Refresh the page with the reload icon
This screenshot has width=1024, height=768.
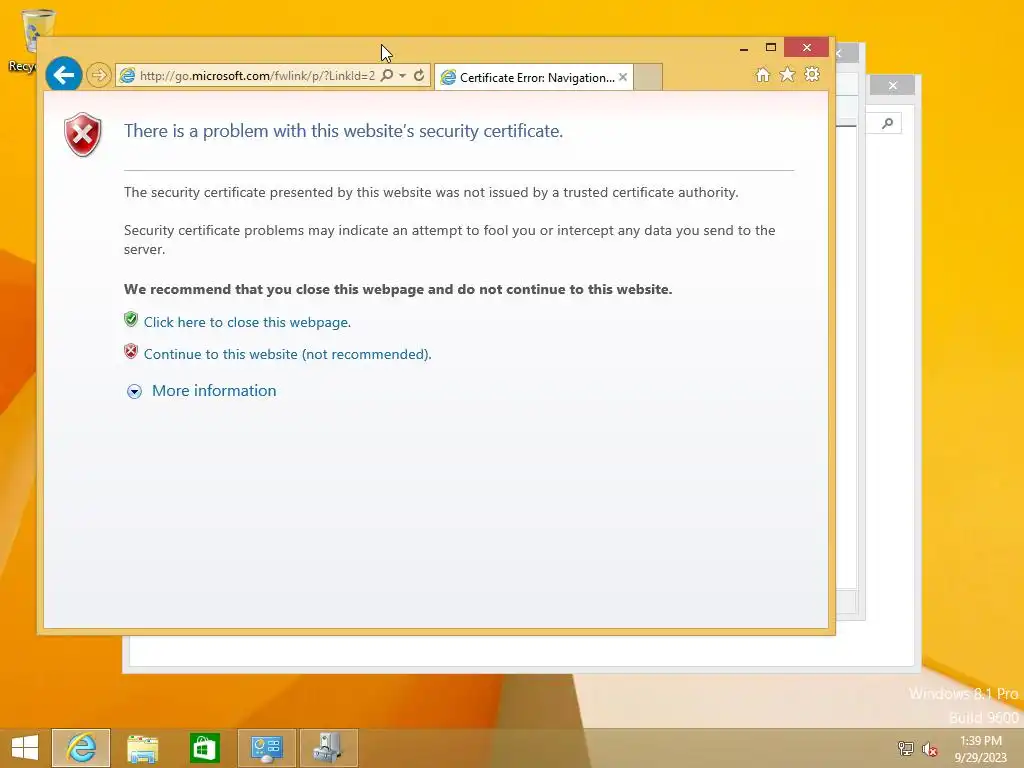pos(419,75)
